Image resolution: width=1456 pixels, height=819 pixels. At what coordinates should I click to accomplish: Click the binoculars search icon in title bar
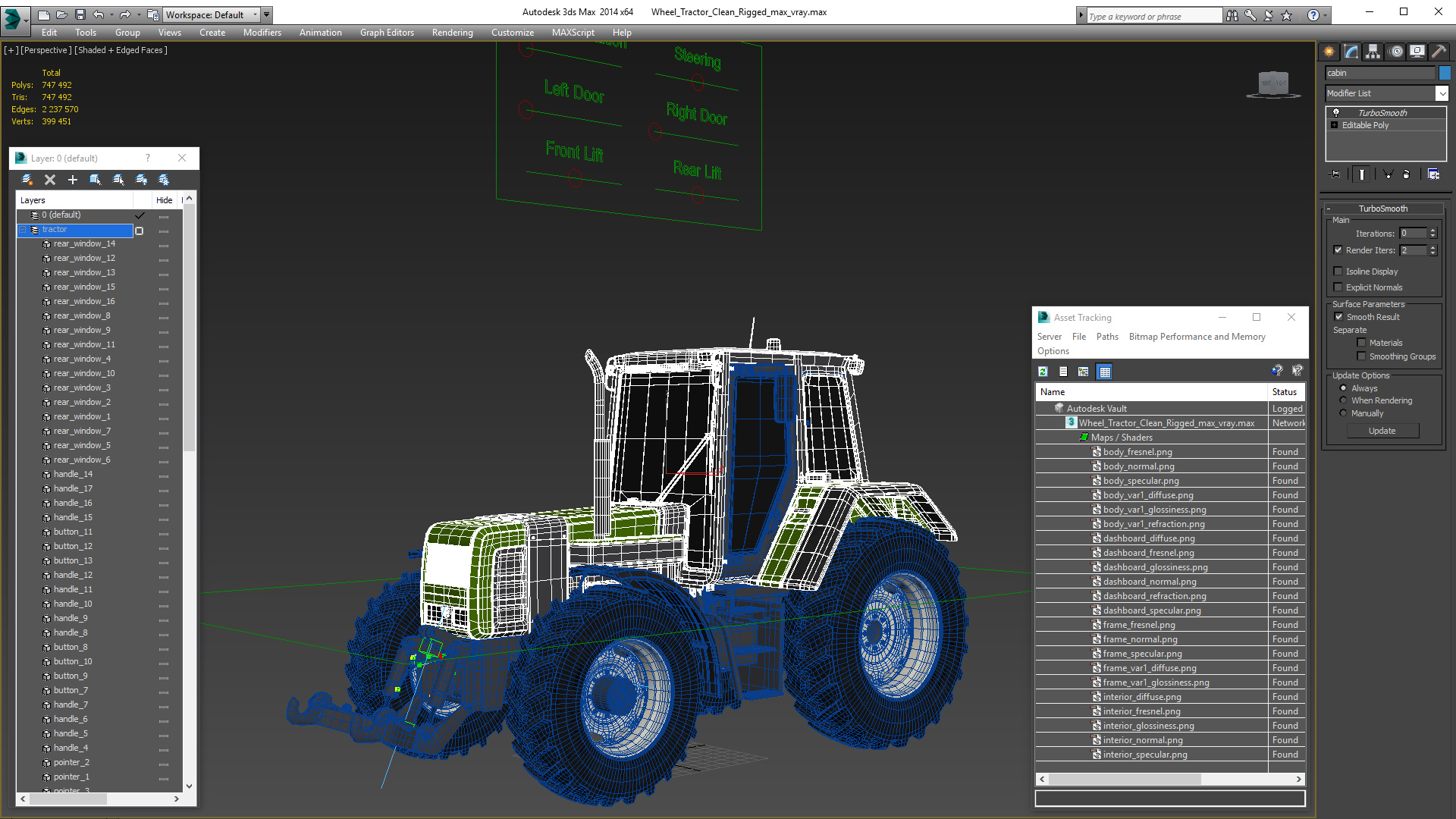[x=1232, y=15]
